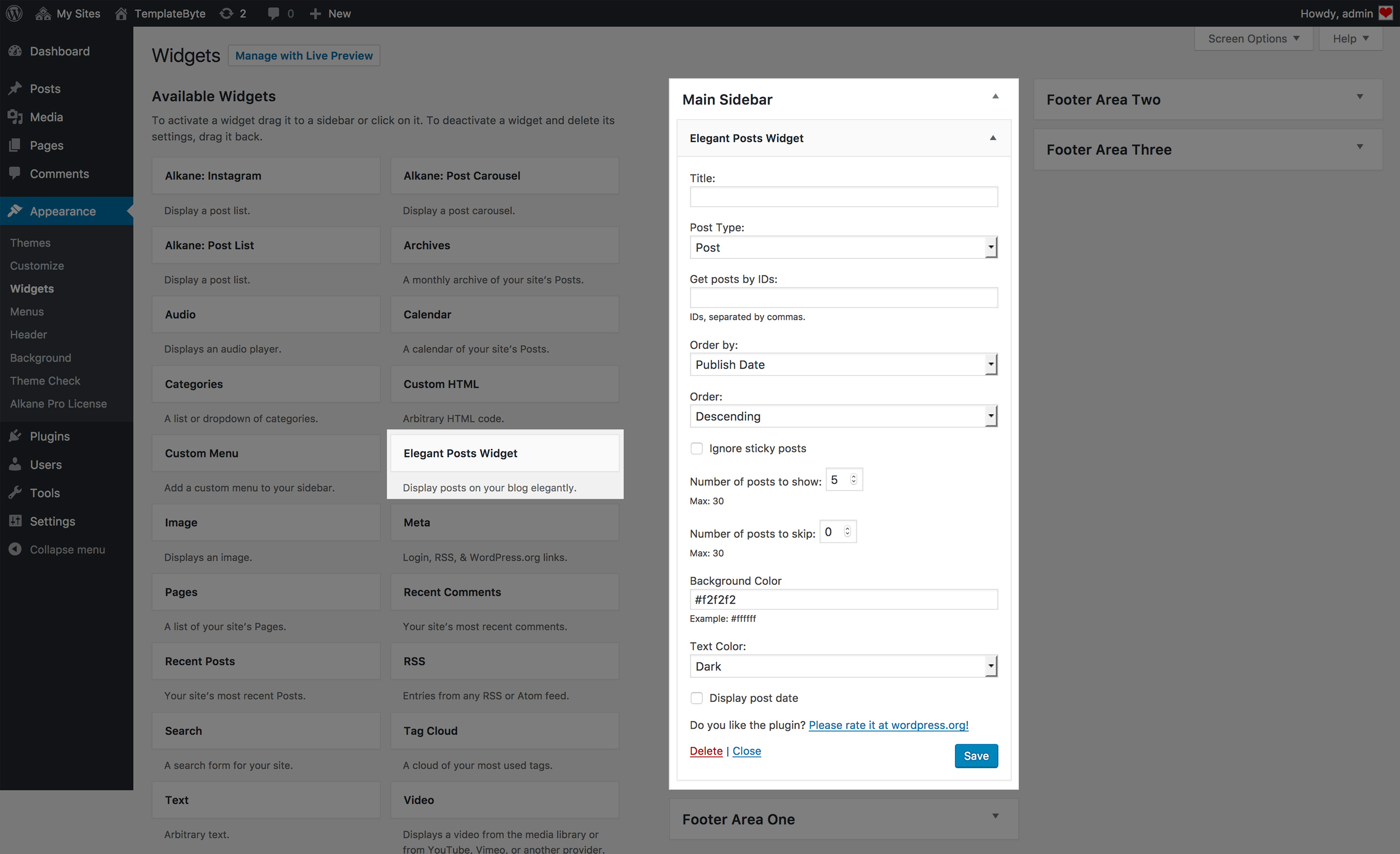
Task: Click the Comments icon in sidebar
Action: pyautogui.click(x=16, y=174)
